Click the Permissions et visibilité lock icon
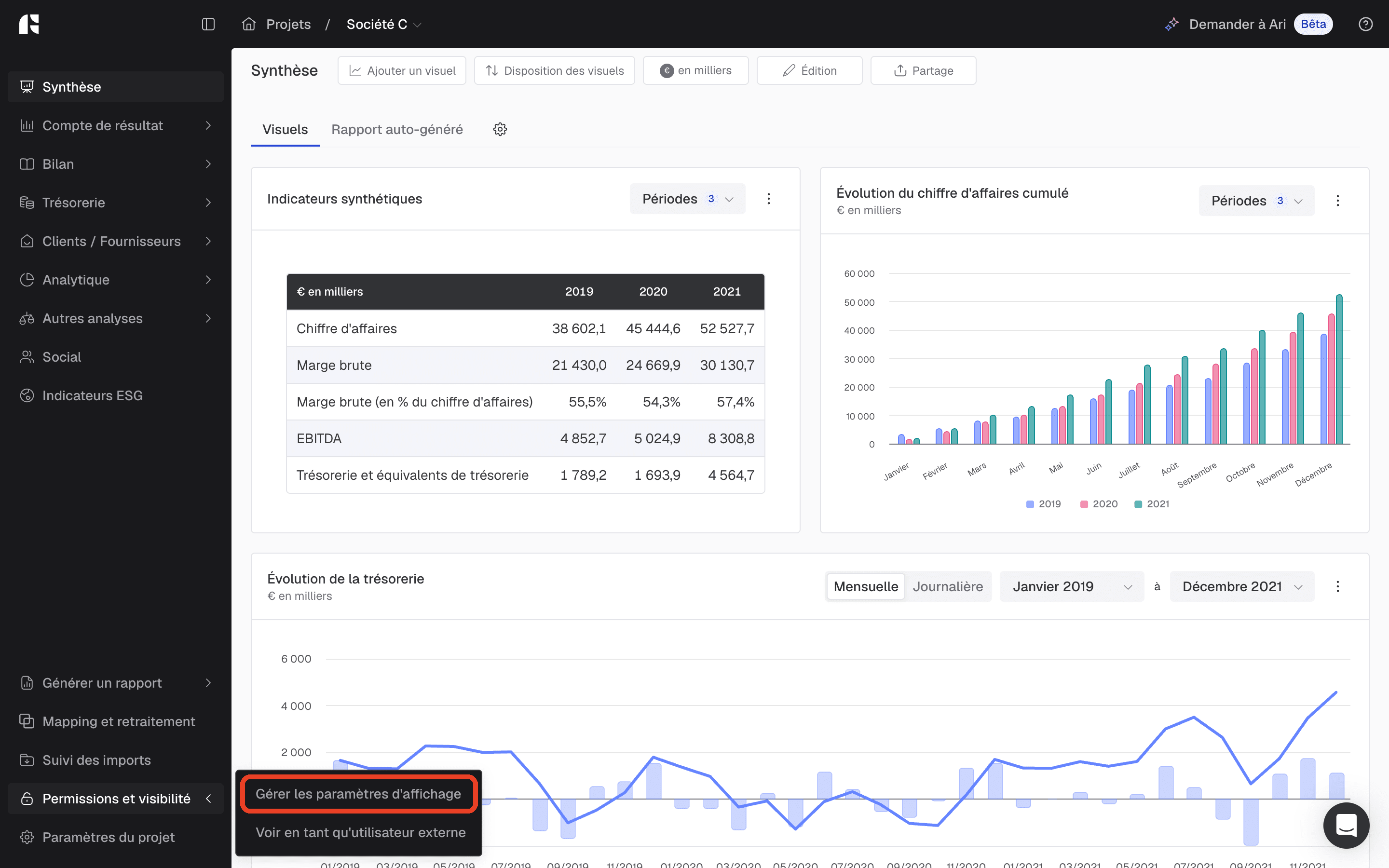 pyautogui.click(x=27, y=799)
